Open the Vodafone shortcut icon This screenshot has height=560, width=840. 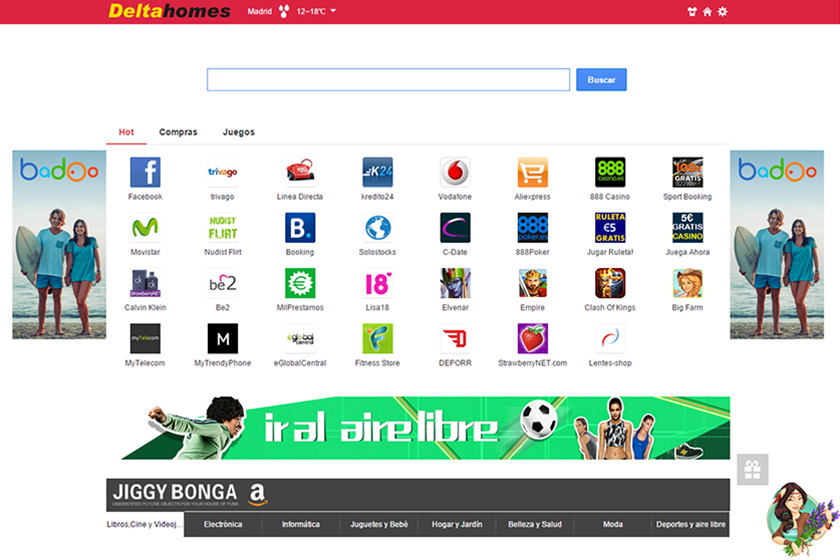pos(455,173)
